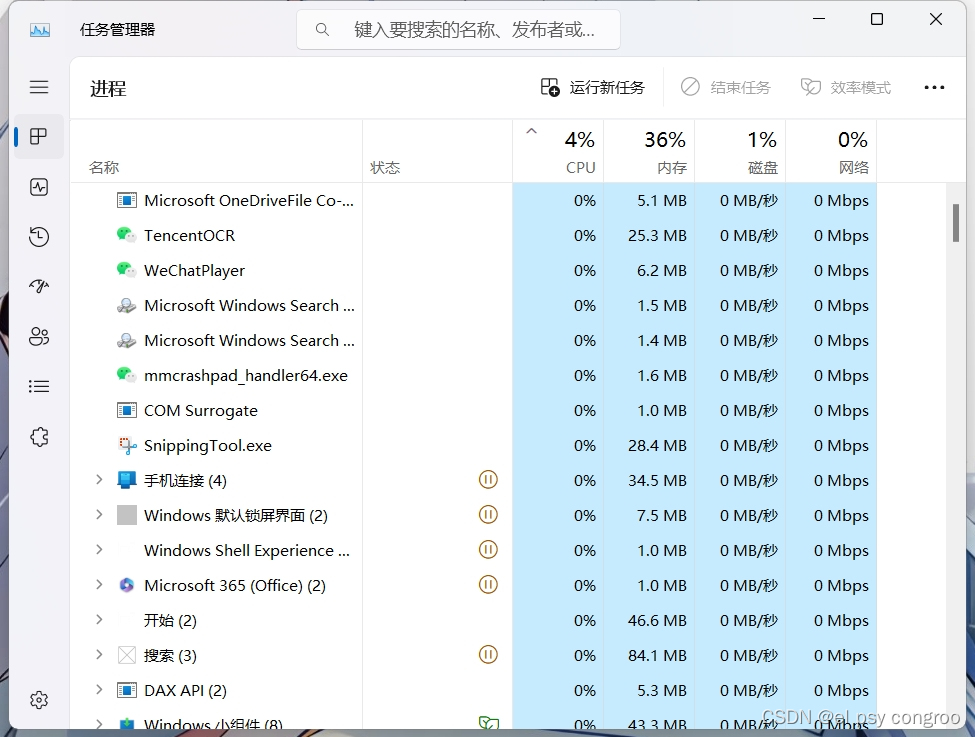Viewport: 975px width, 737px height.
Task: Click suspended status icon for Microsoft 365
Action: tap(488, 585)
